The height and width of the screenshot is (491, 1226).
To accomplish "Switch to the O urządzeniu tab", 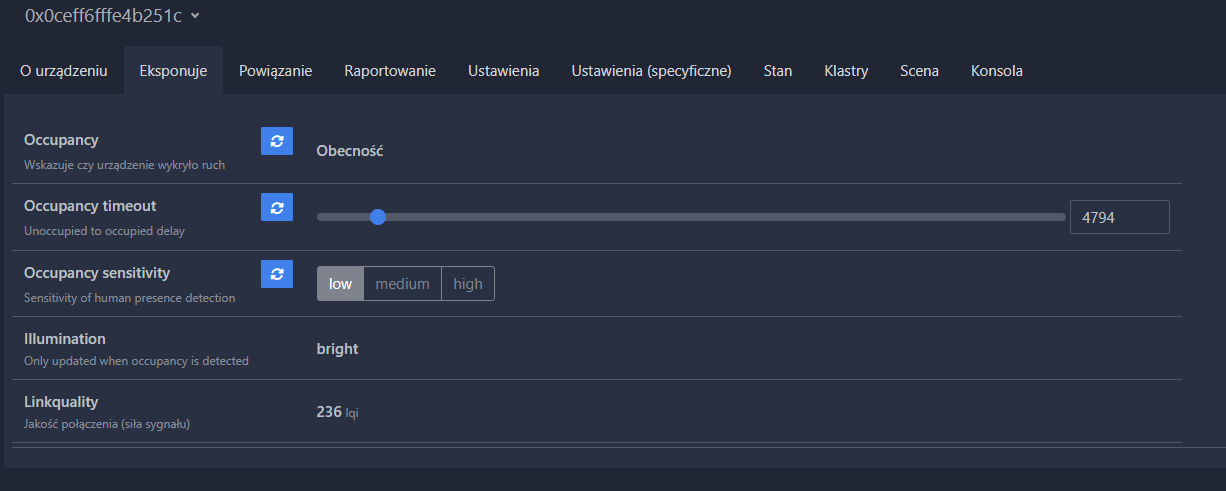I will [x=64, y=71].
